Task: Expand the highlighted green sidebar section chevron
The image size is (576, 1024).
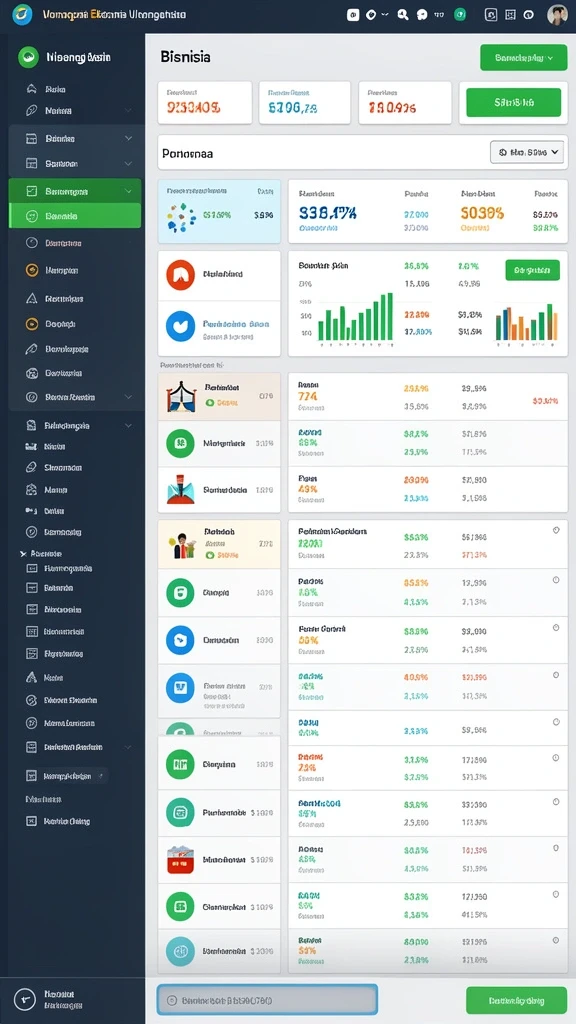Action: coord(128,191)
